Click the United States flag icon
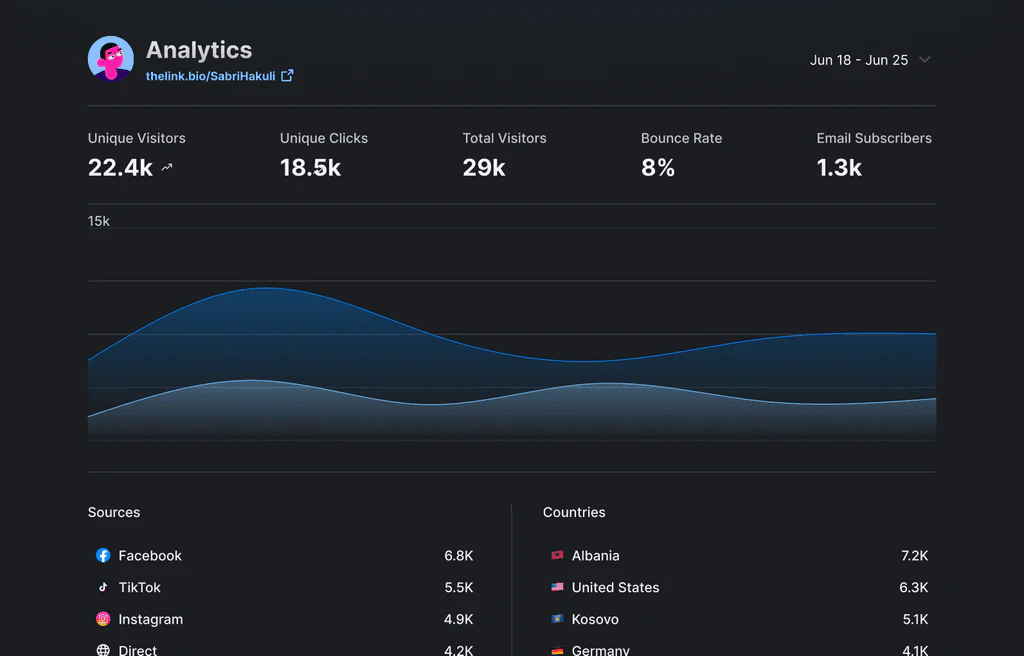This screenshot has height=656, width=1024. pos(557,587)
